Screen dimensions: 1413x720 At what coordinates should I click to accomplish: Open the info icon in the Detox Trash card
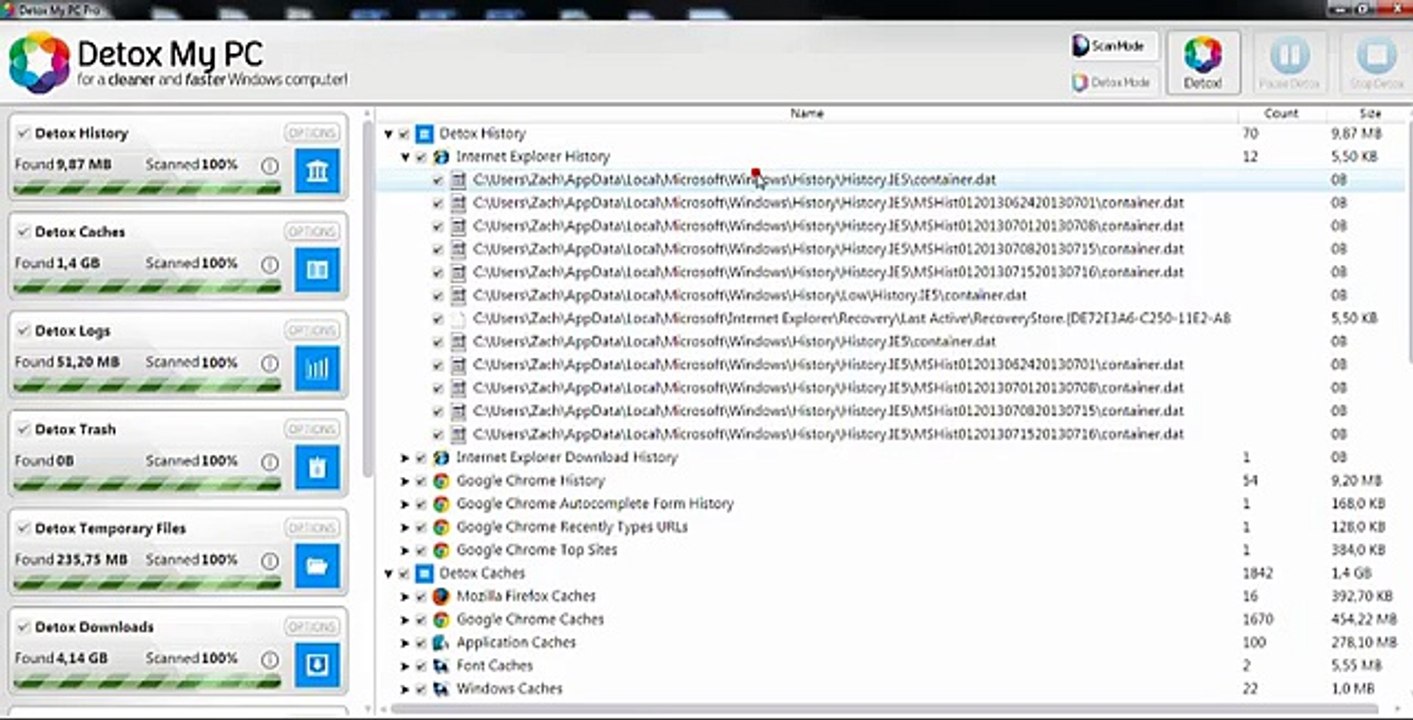coord(269,461)
